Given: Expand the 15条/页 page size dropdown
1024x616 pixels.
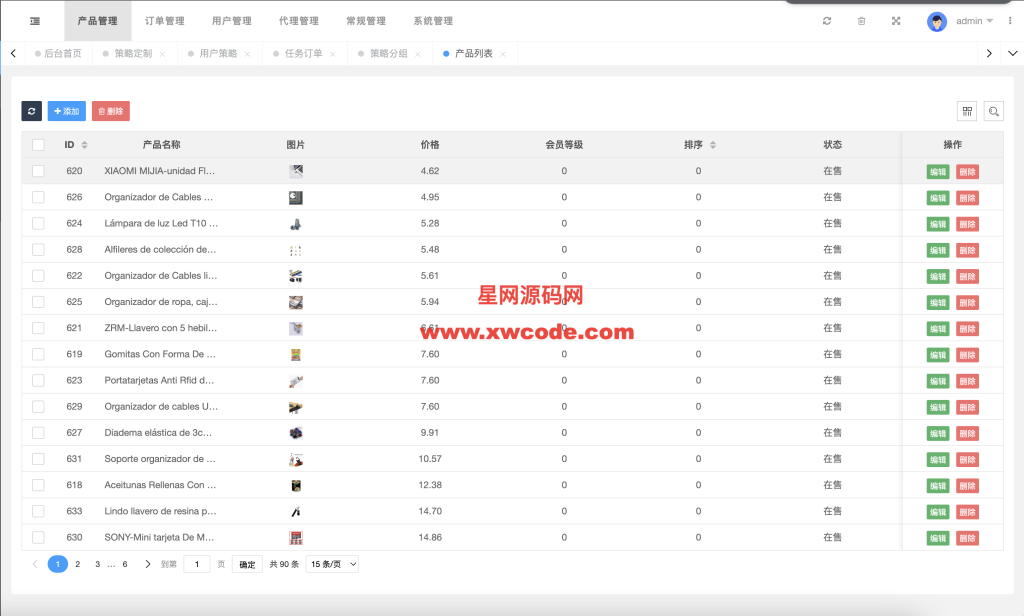Looking at the screenshot, I should click(332, 564).
